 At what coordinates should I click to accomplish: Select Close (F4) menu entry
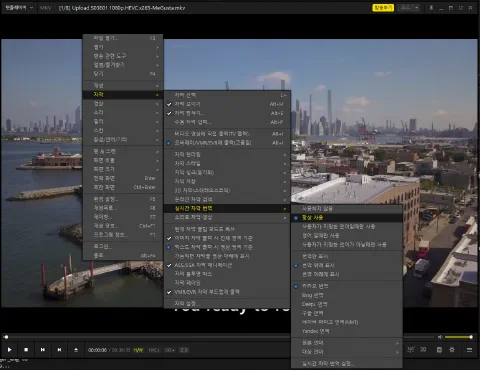(123, 74)
